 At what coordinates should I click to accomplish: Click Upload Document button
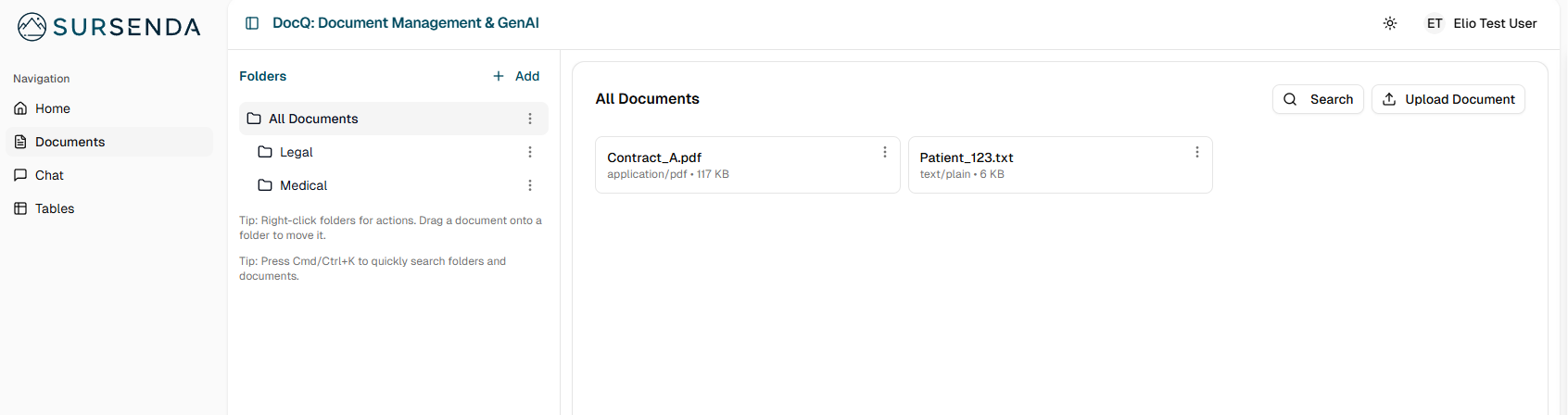(x=1448, y=99)
